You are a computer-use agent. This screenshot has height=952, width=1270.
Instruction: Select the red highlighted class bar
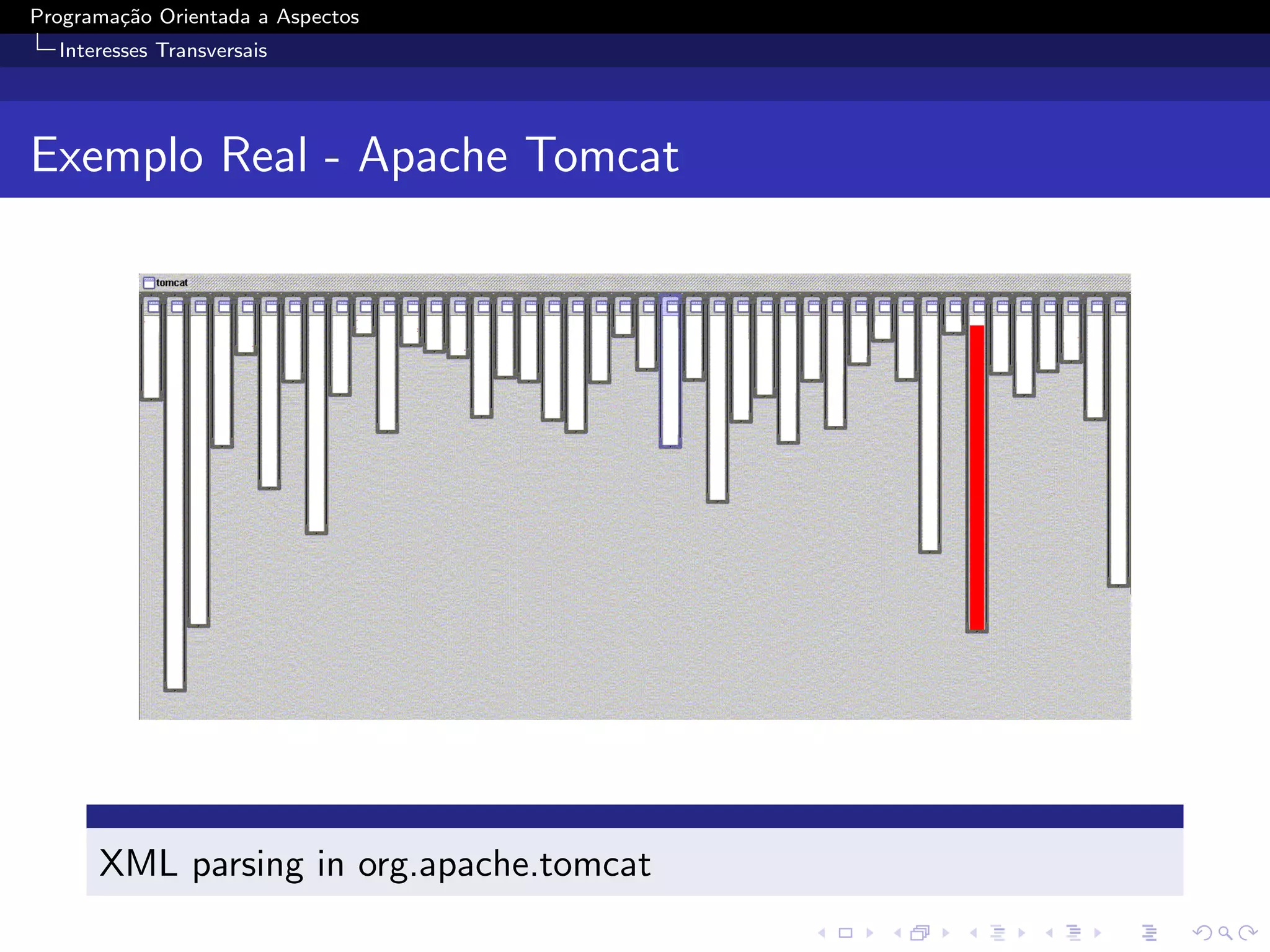point(977,477)
